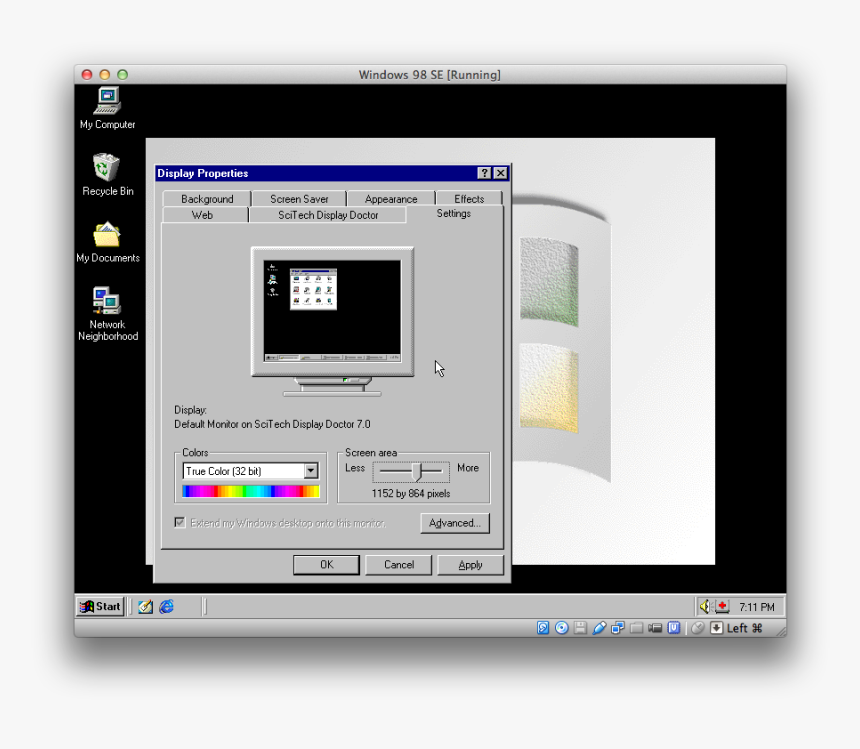Click the VirtualBox network adapter icon

click(618, 628)
